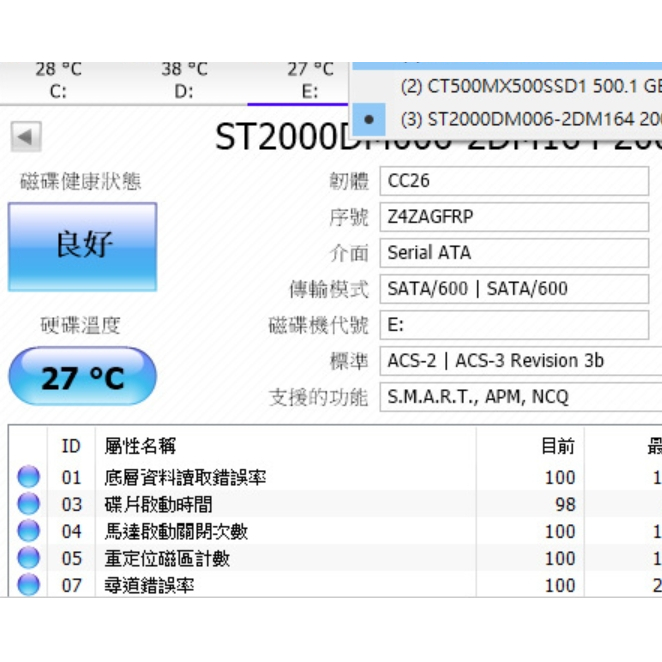Click the interface field Serial ATA
The image size is (662, 662).
[x=514, y=253]
